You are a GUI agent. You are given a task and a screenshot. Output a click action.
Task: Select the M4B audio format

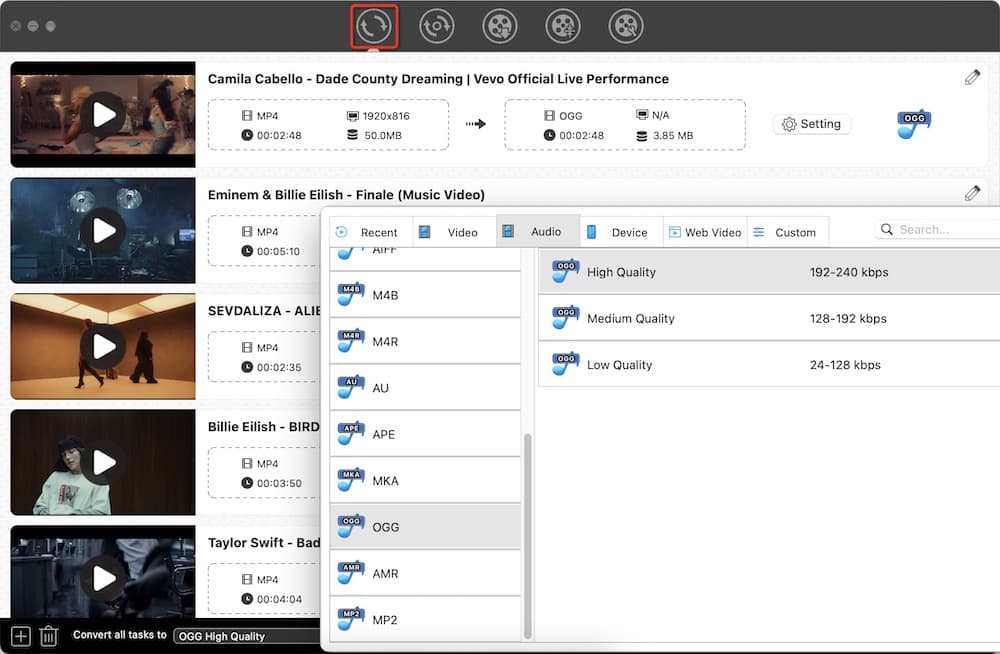[x=425, y=295]
